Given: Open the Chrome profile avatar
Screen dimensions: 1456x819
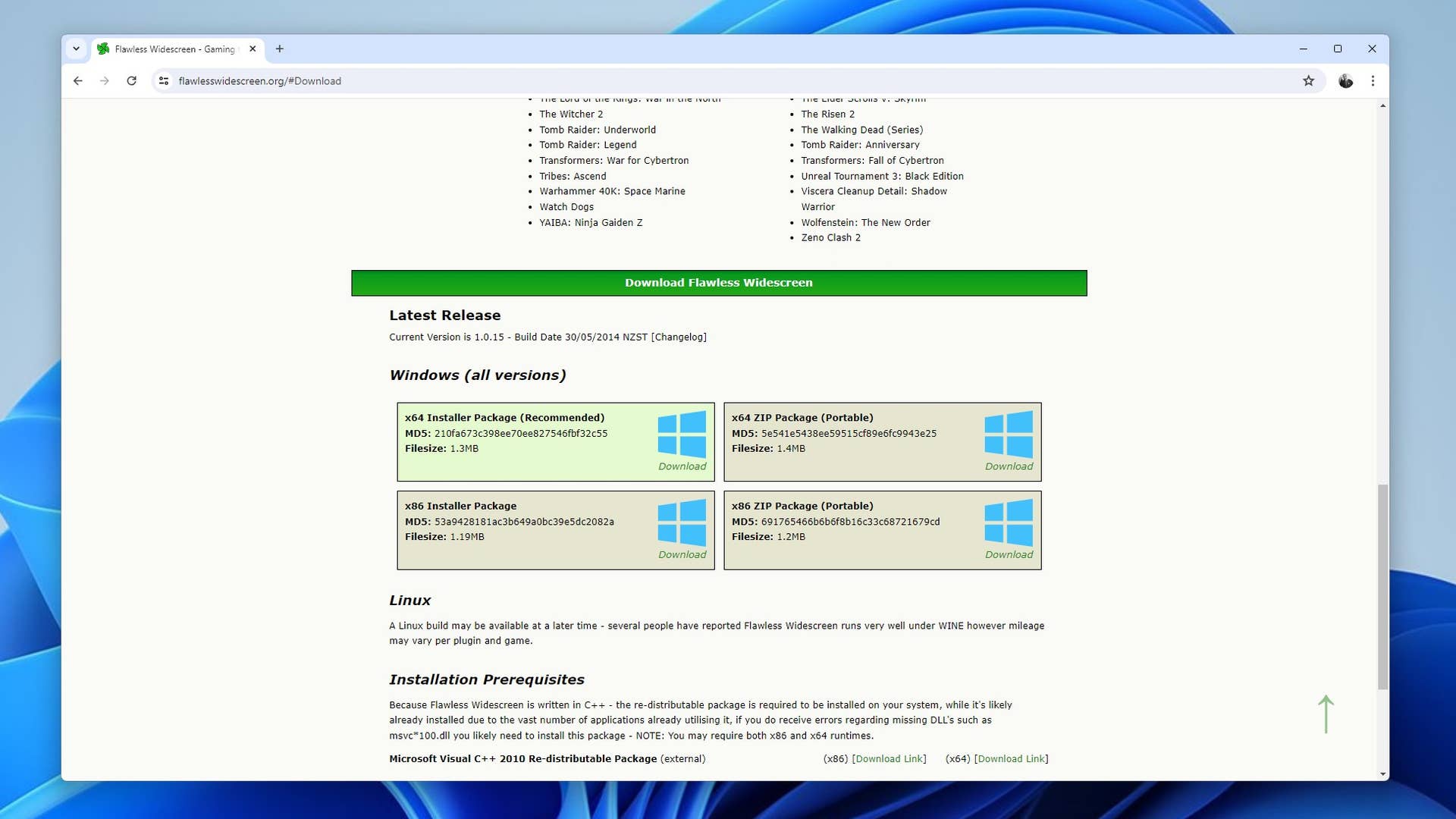Looking at the screenshot, I should click(x=1345, y=81).
